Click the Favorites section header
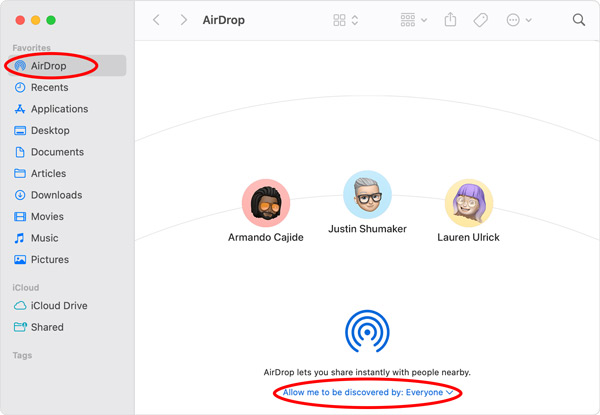Viewport: 600px width, 415px height. tap(31, 48)
